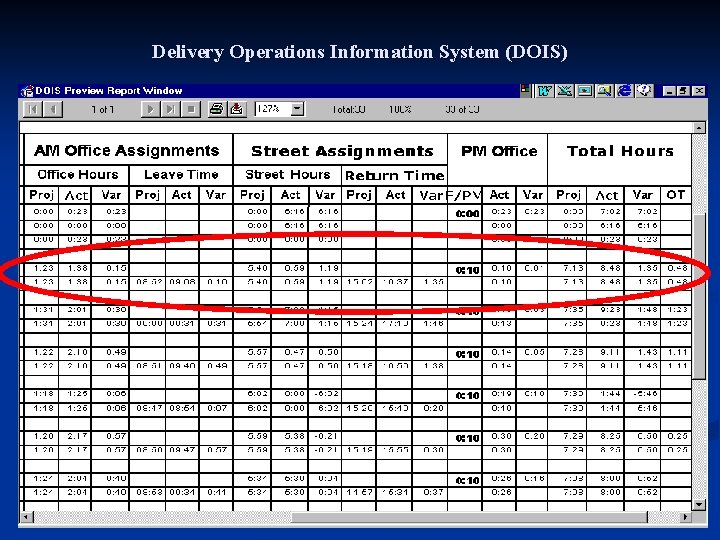The width and height of the screenshot is (720, 540).
Task: Click the help question mark shortcut icon
Action: pyautogui.click(x=645, y=90)
